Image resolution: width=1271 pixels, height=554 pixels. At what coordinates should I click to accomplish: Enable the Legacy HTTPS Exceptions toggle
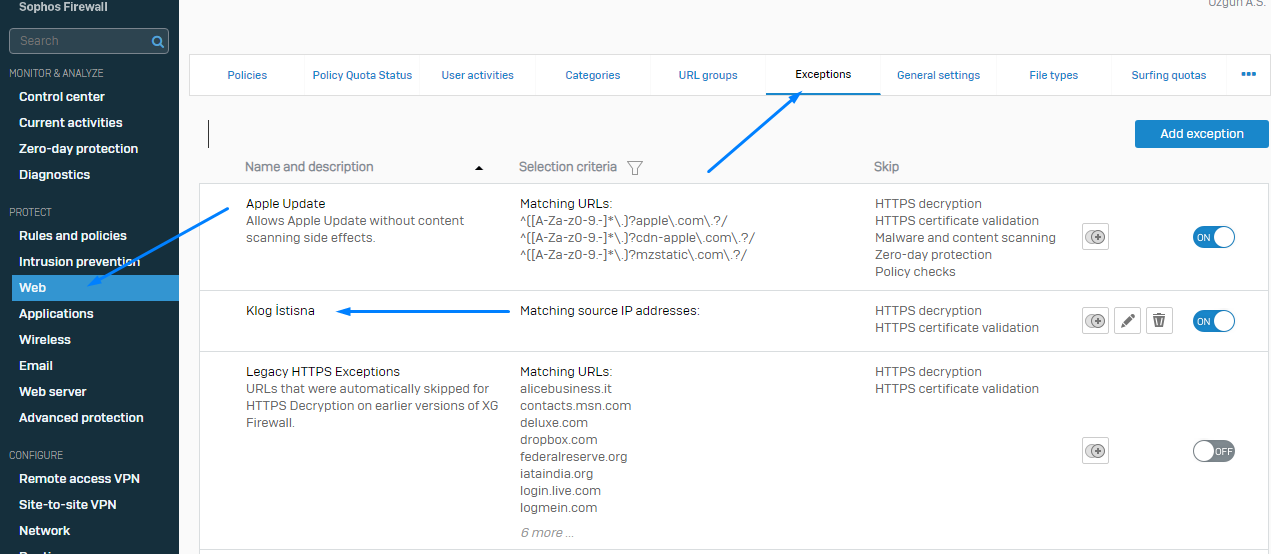tap(1214, 451)
